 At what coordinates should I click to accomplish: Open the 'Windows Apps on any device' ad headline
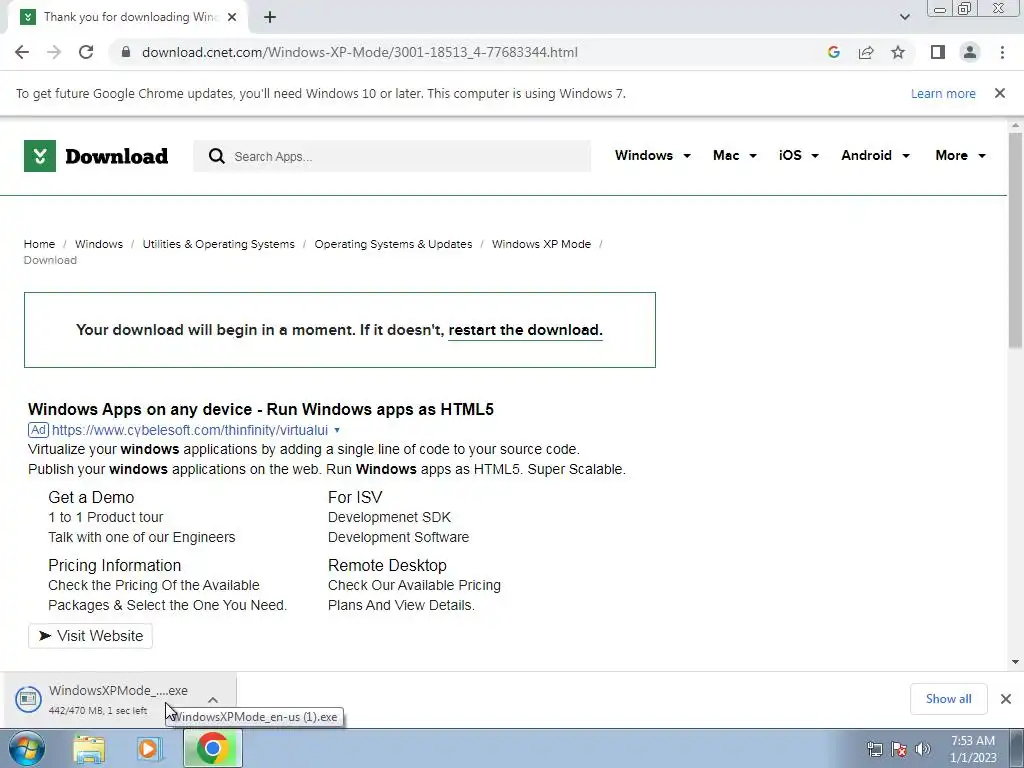(261, 409)
